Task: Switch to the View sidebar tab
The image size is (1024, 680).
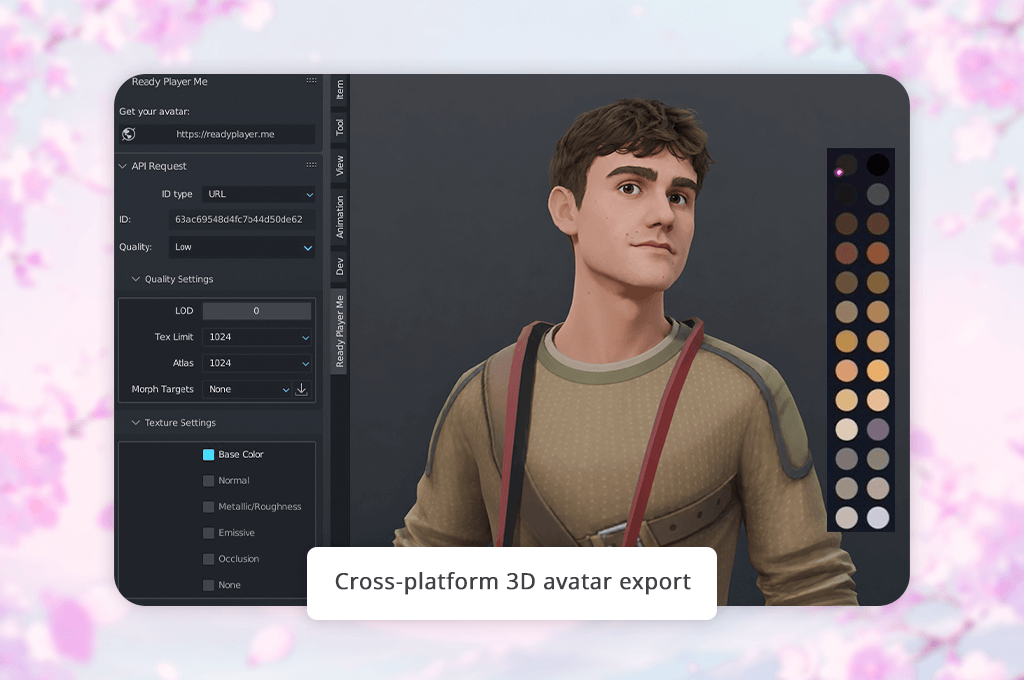Action: 340,165
